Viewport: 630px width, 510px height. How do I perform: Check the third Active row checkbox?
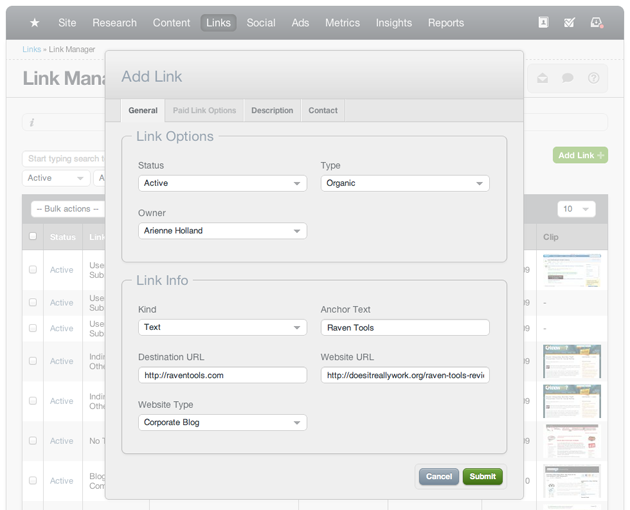[33, 328]
